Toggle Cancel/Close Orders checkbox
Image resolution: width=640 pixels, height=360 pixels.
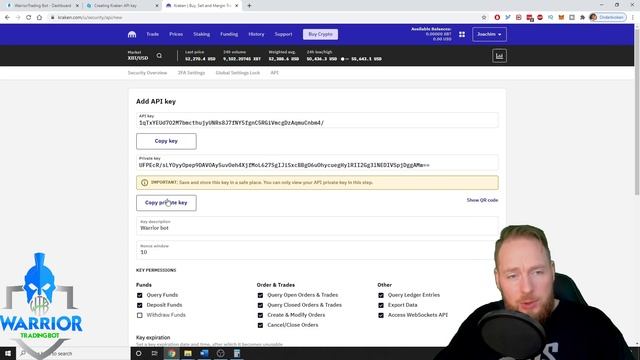[x=260, y=325]
